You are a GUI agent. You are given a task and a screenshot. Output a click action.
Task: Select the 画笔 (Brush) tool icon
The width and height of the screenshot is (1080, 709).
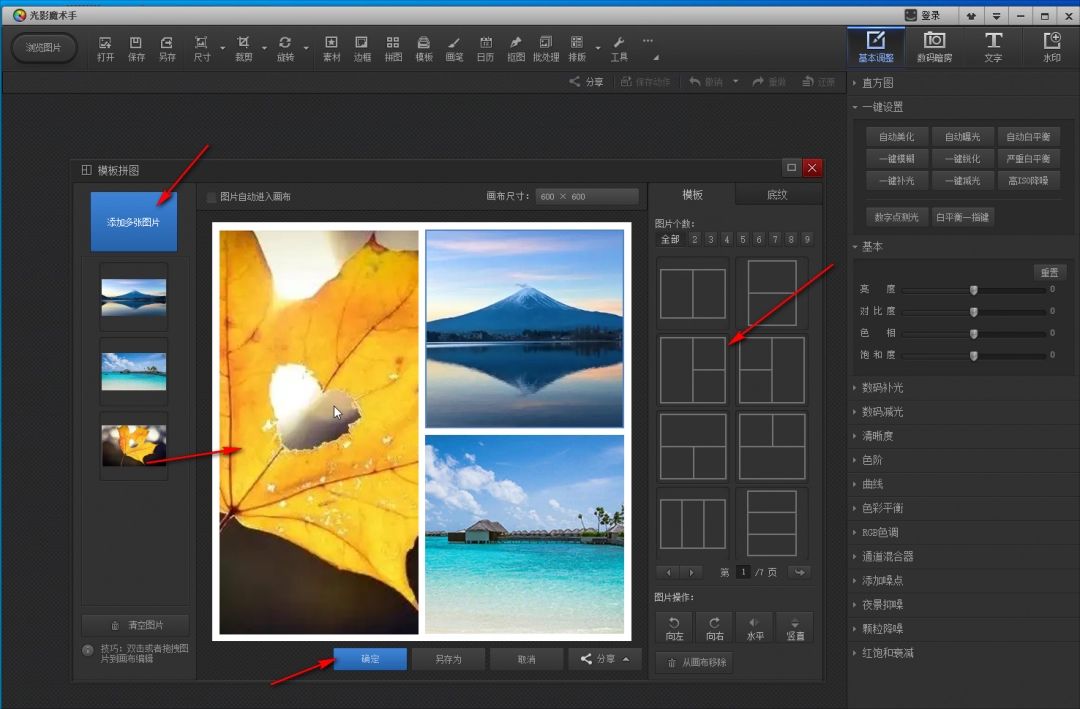pos(454,47)
